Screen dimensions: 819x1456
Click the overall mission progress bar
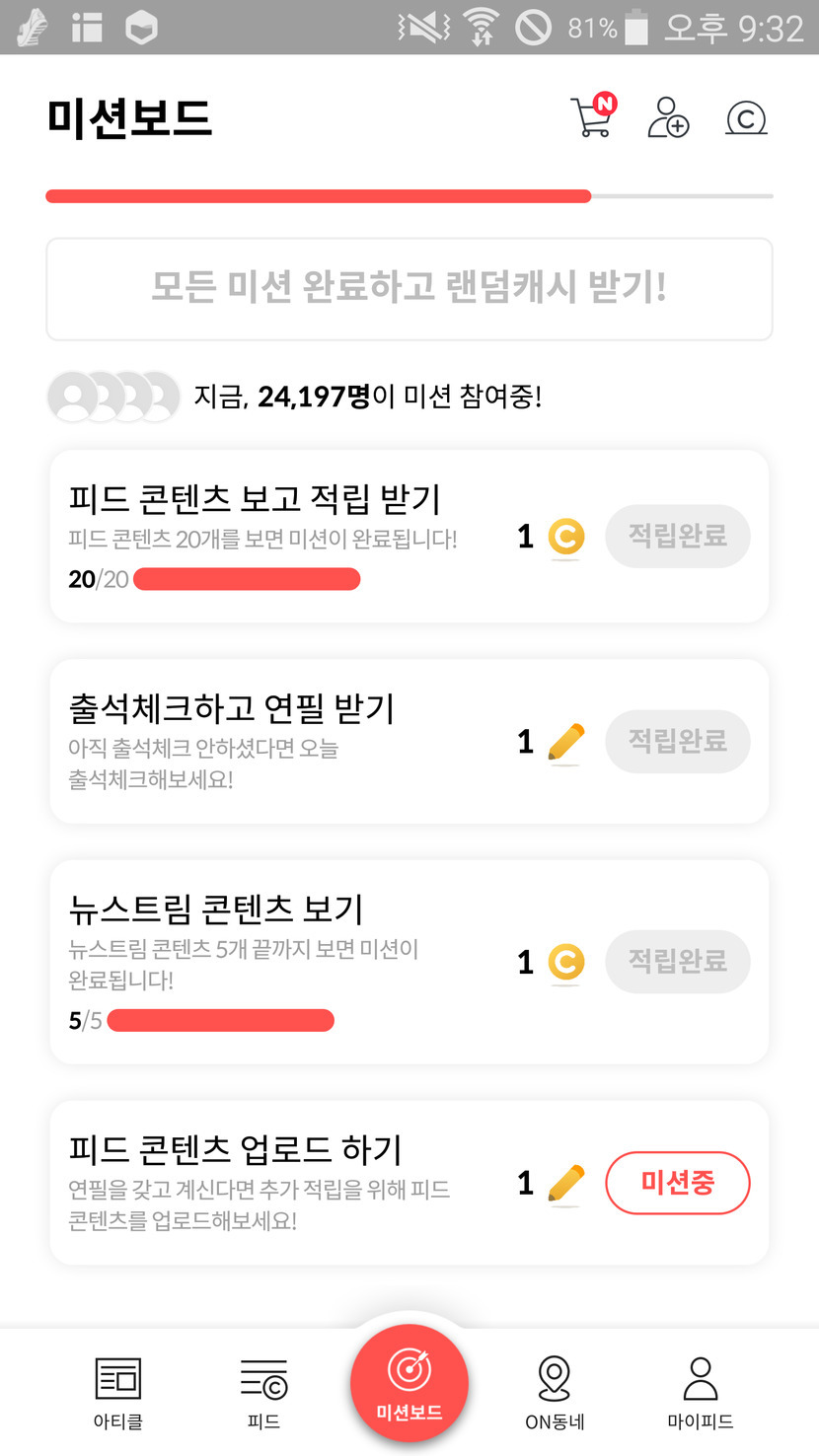click(x=409, y=196)
